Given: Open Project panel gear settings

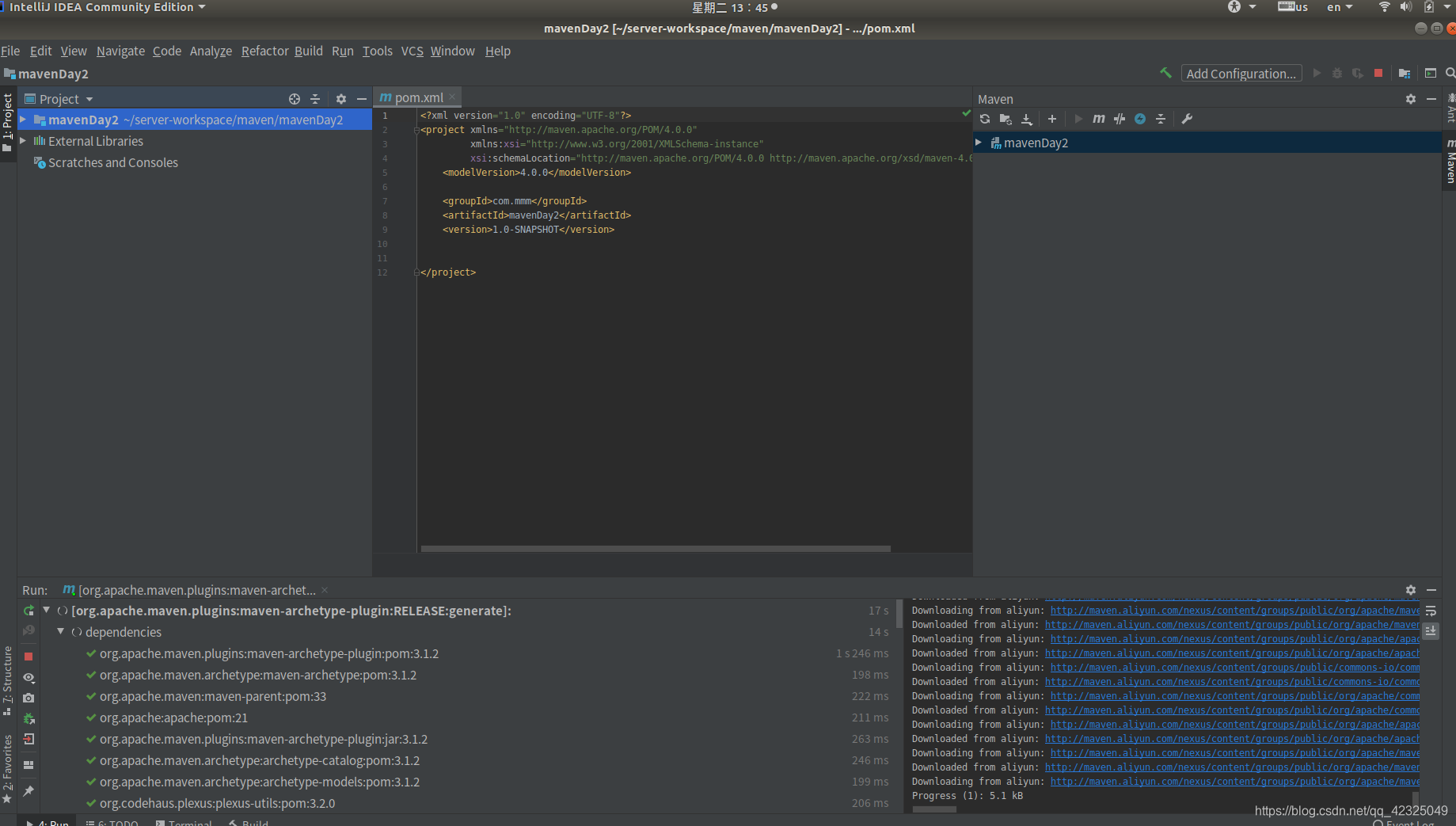Looking at the screenshot, I should (341, 99).
